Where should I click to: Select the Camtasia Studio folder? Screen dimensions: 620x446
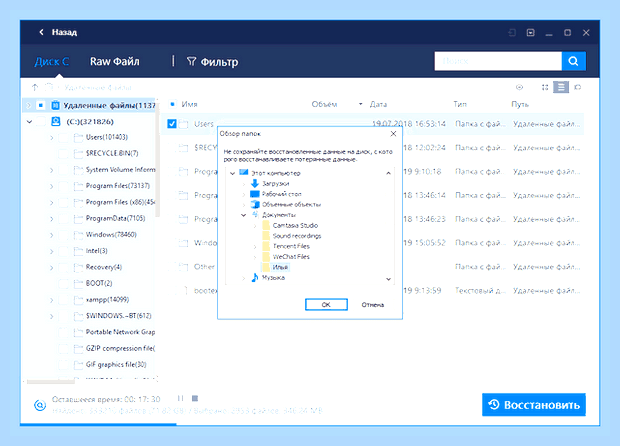[x=295, y=225]
